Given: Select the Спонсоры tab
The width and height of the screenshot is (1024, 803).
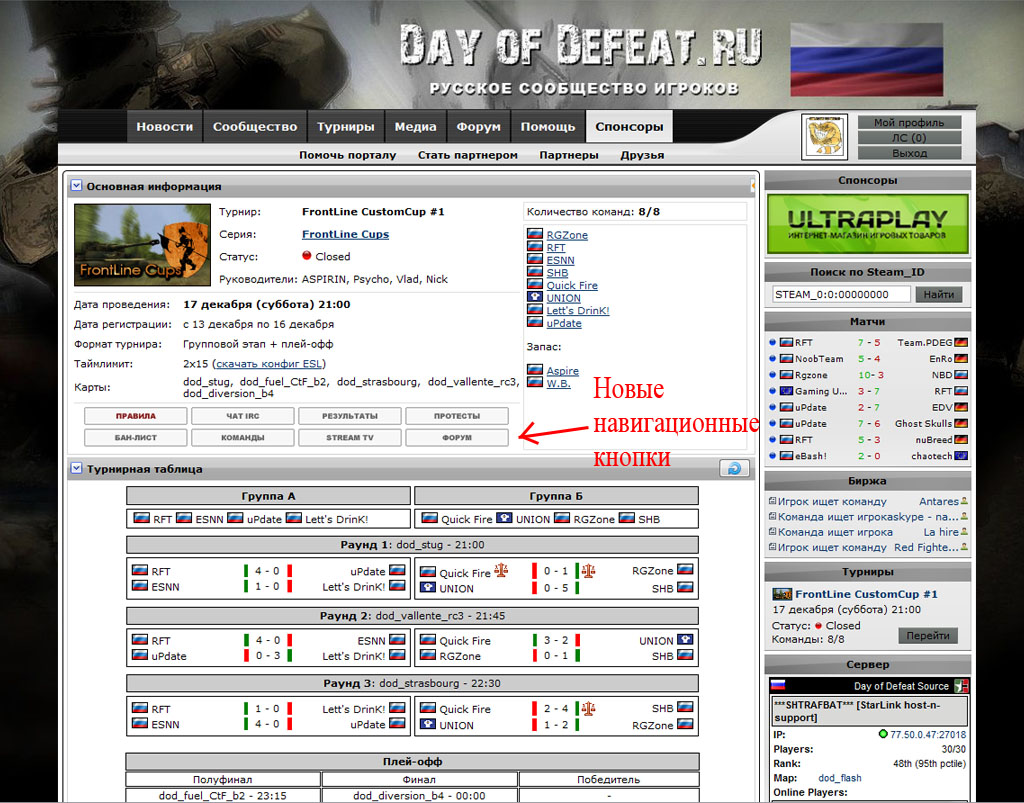Looking at the screenshot, I should 629,127.
